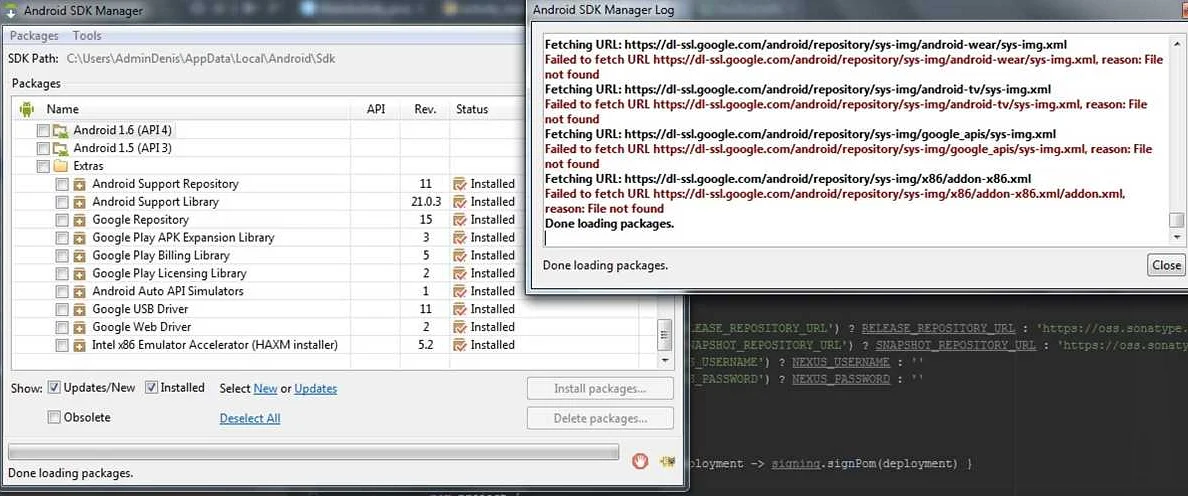The height and width of the screenshot is (496, 1188).
Task: Sort packages by the Rev. column header
Action: point(425,109)
